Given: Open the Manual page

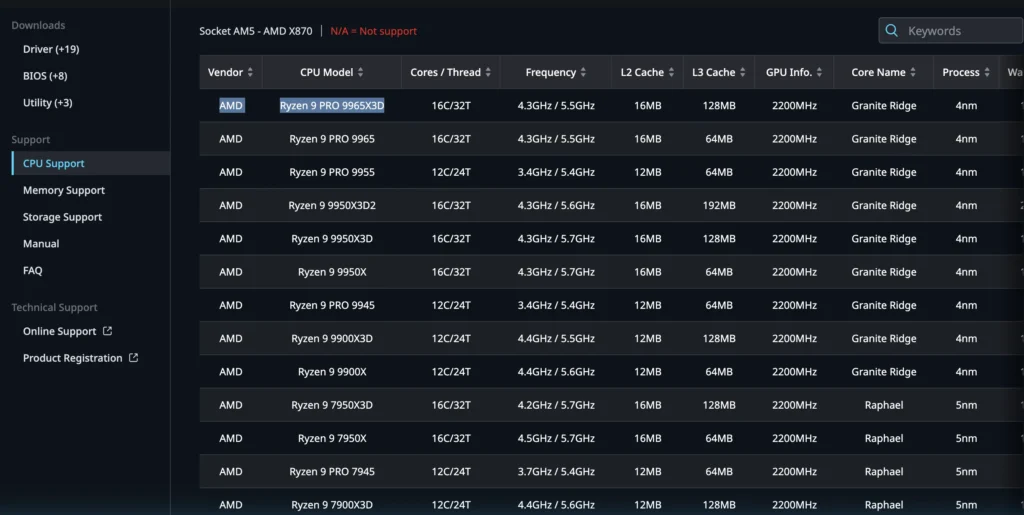Looking at the screenshot, I should click(41, 243).
